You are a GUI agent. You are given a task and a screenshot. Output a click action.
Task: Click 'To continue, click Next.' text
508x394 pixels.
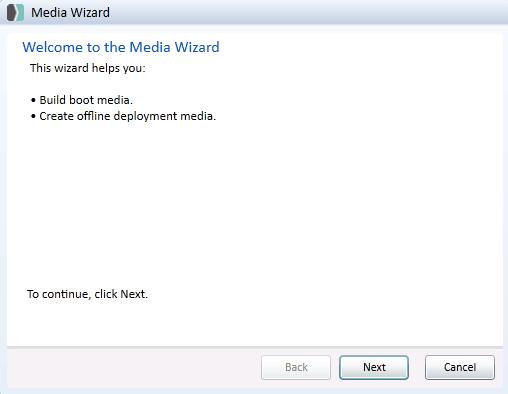pos(87,294)
